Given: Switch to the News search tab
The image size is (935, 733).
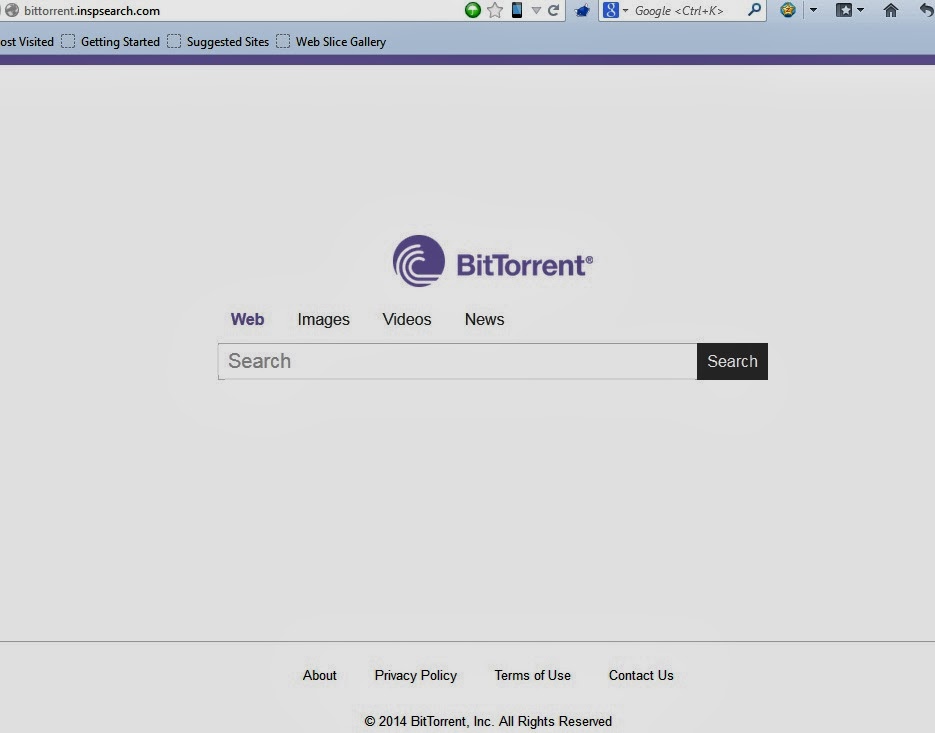Looking at the screenshot, I should (x=484, y=319).
